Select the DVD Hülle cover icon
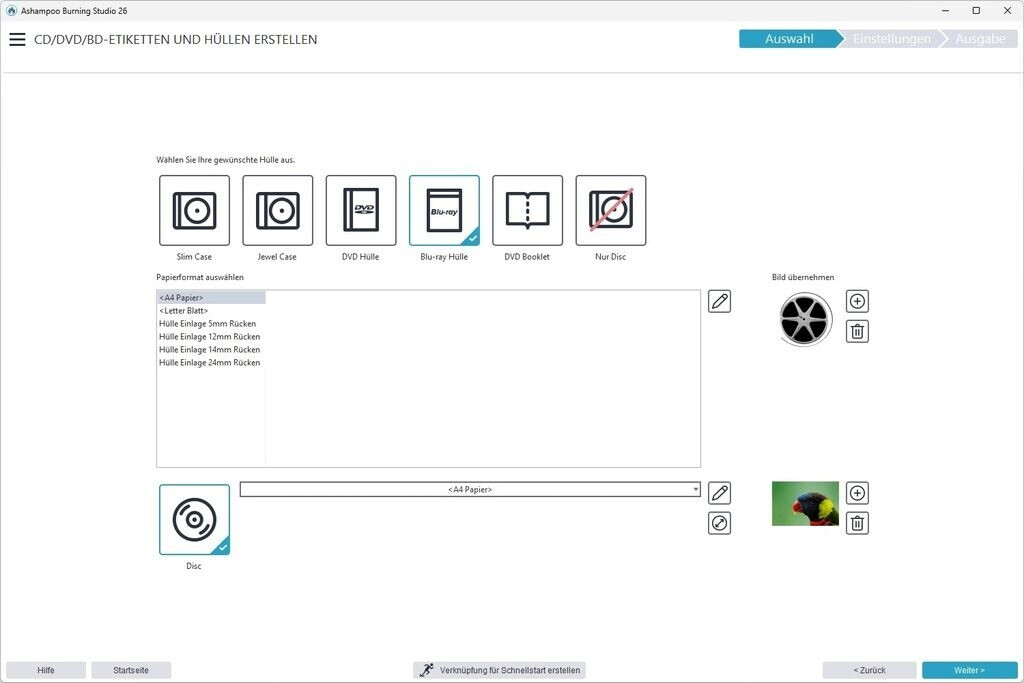Screen dimensions: 1024x683 coord(361,210)
